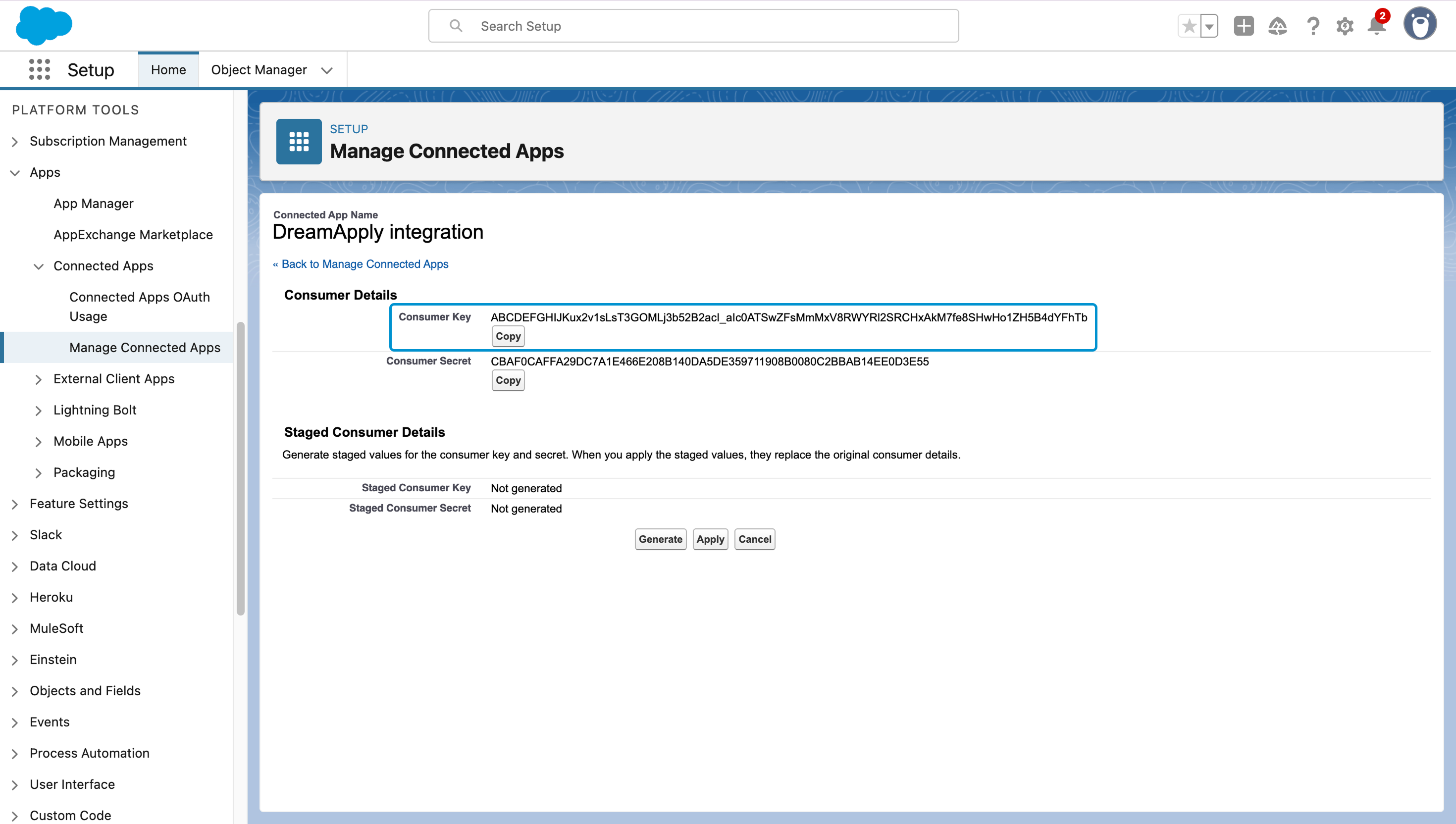Collapse the Apps section
This screenshot has height=824, width=1456.
[x=15, y=173]
